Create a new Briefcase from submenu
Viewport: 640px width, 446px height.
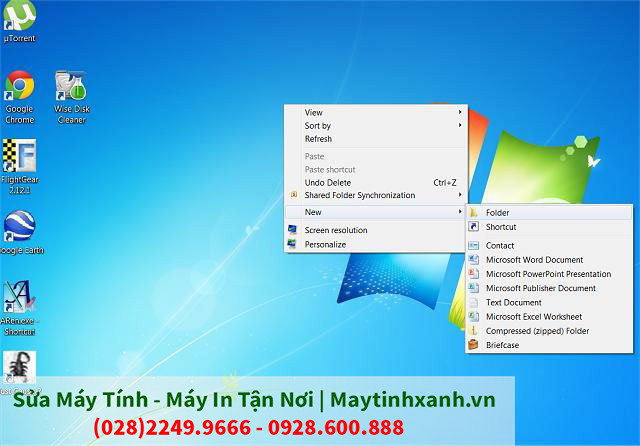(549, 345)
